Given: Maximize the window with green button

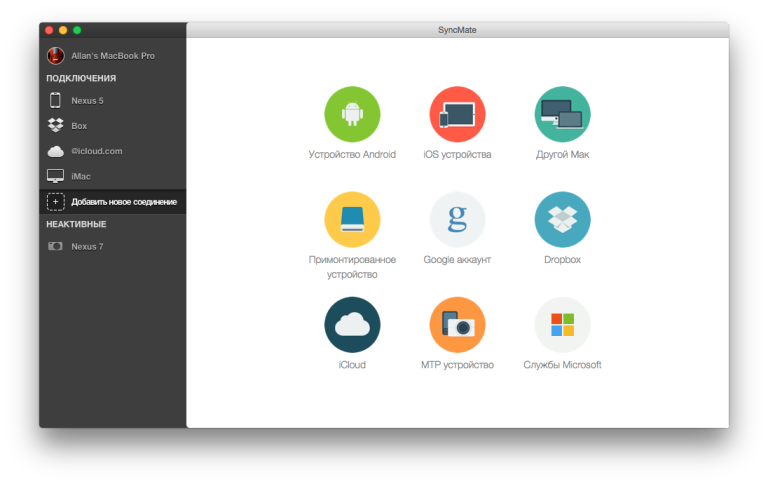Looking at the screenshot, I should [x=77, y=30].
